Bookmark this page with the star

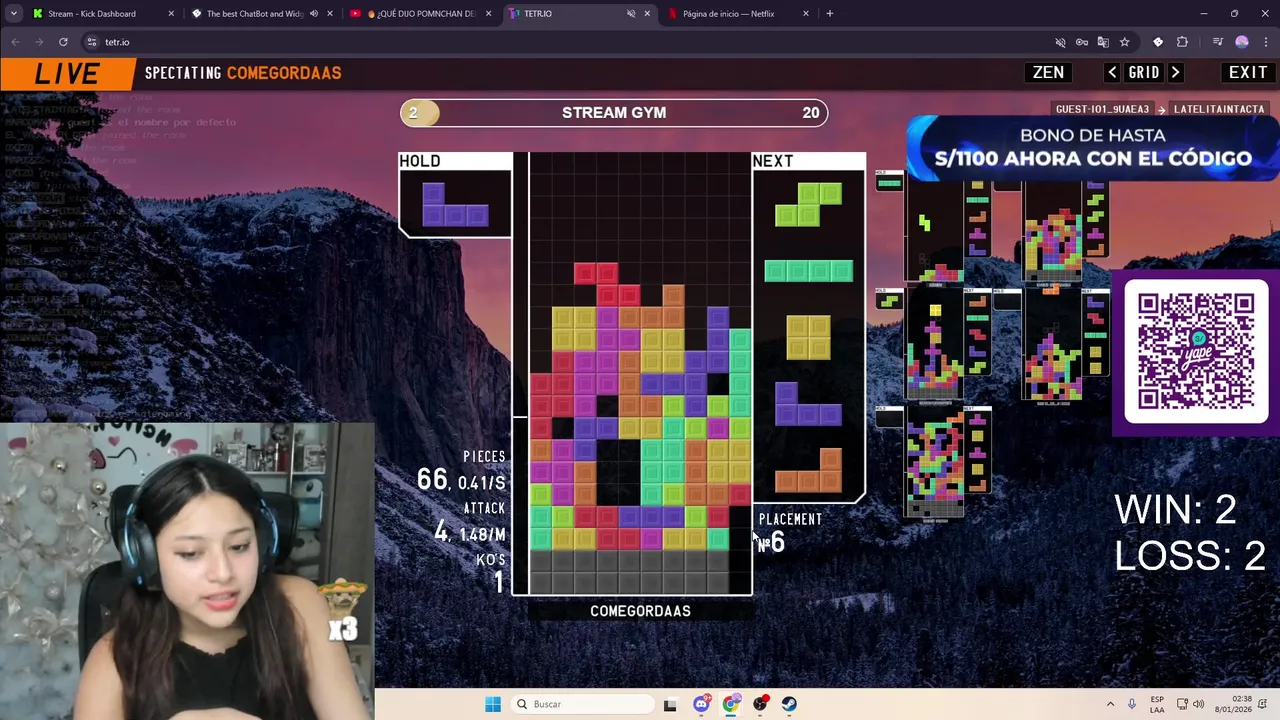tap(1125, 42)
